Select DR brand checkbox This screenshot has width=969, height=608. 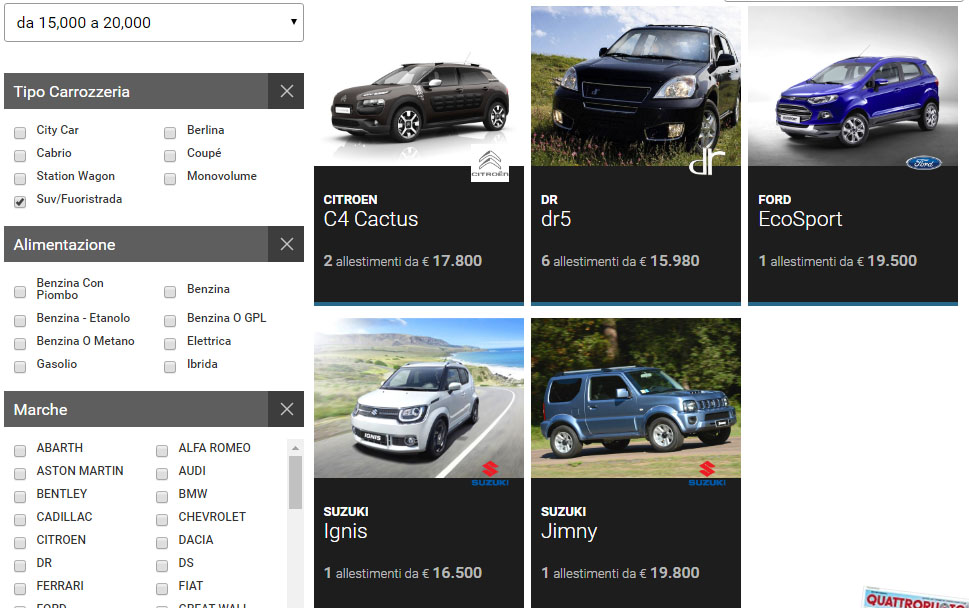20,565
